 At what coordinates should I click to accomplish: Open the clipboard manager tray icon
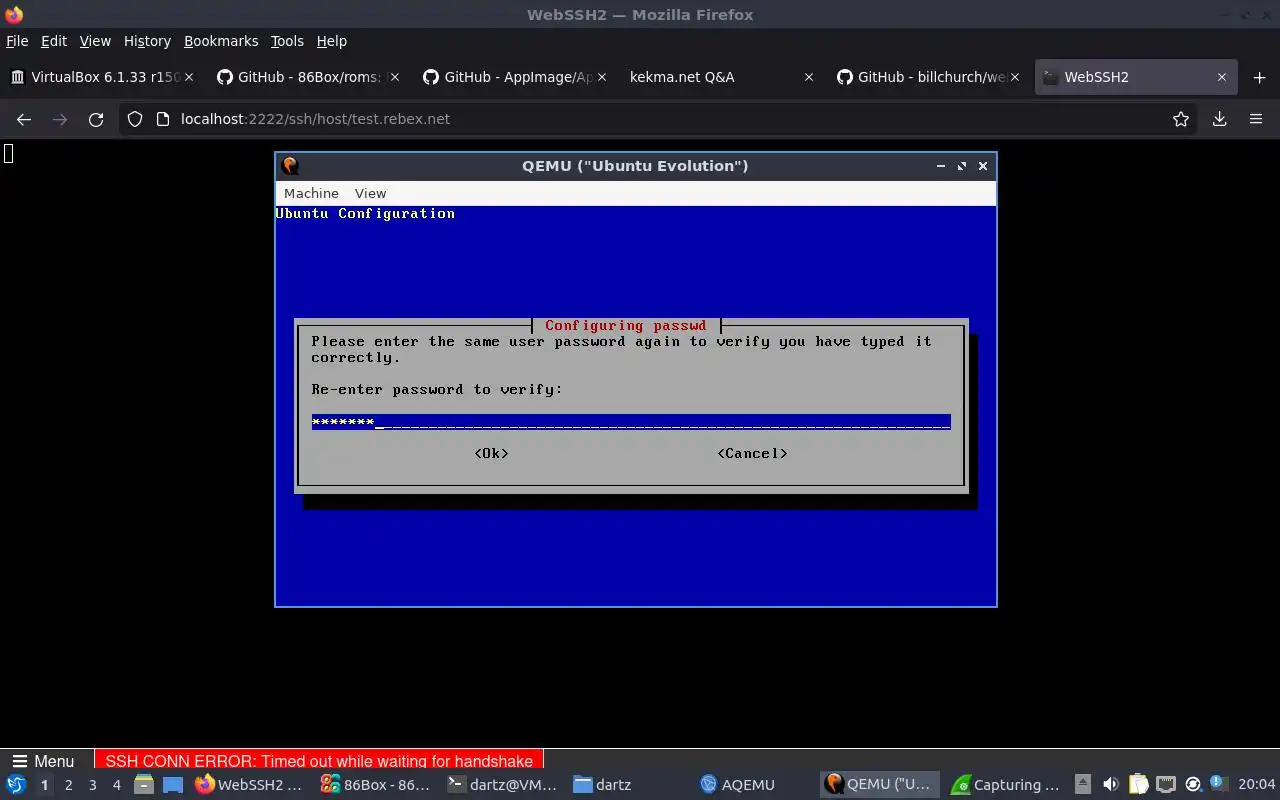pyautogui.click(x=1138, y=785)
